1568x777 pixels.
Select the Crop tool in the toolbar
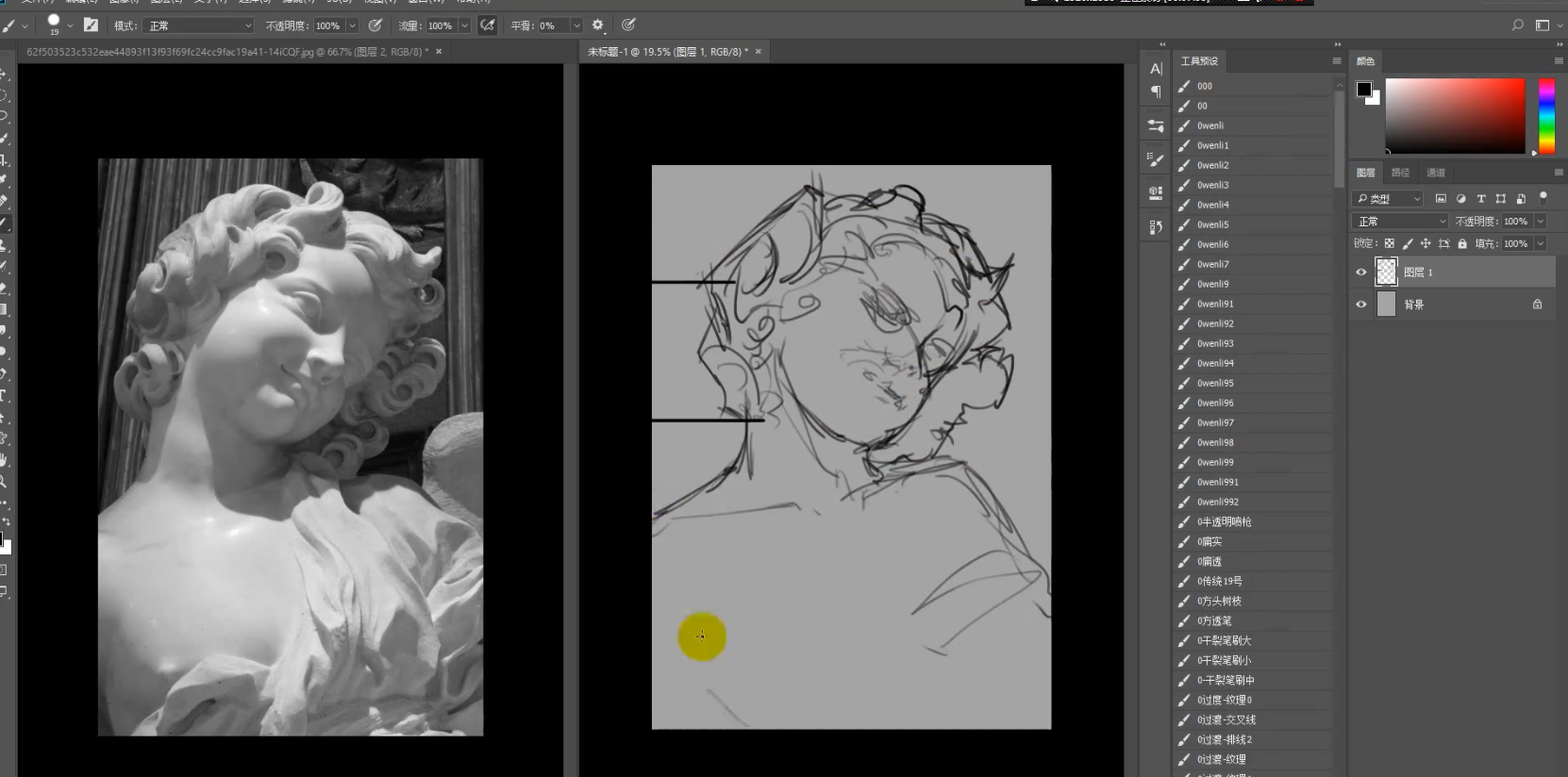tap(4, 159)
